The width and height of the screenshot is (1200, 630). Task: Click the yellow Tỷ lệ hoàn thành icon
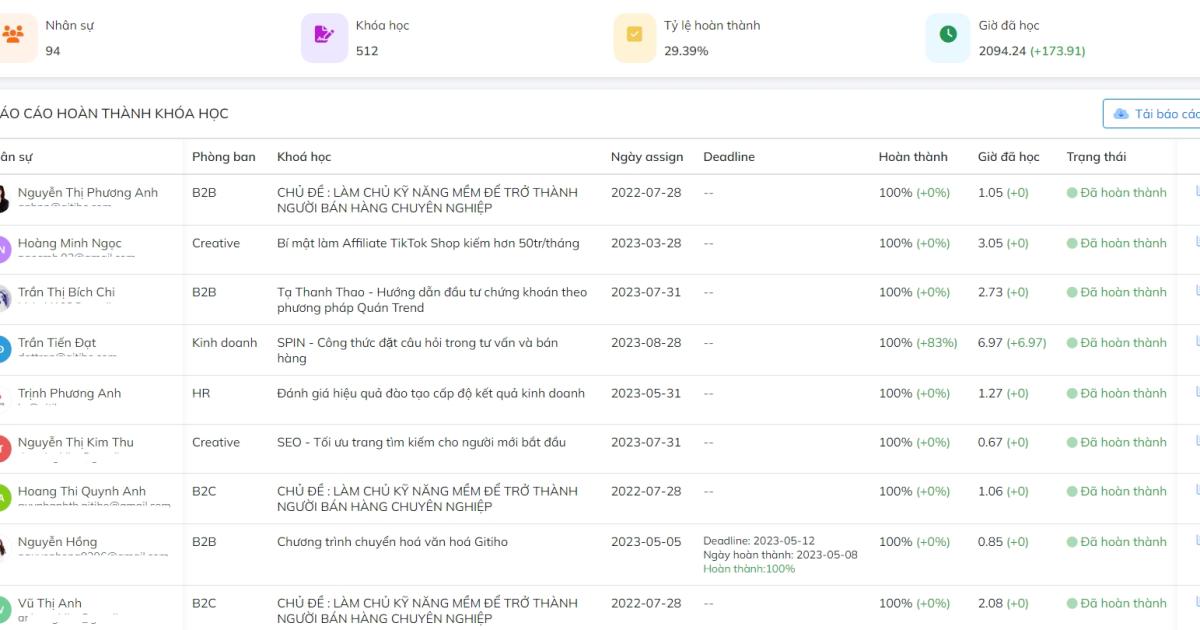coord(634,36)
